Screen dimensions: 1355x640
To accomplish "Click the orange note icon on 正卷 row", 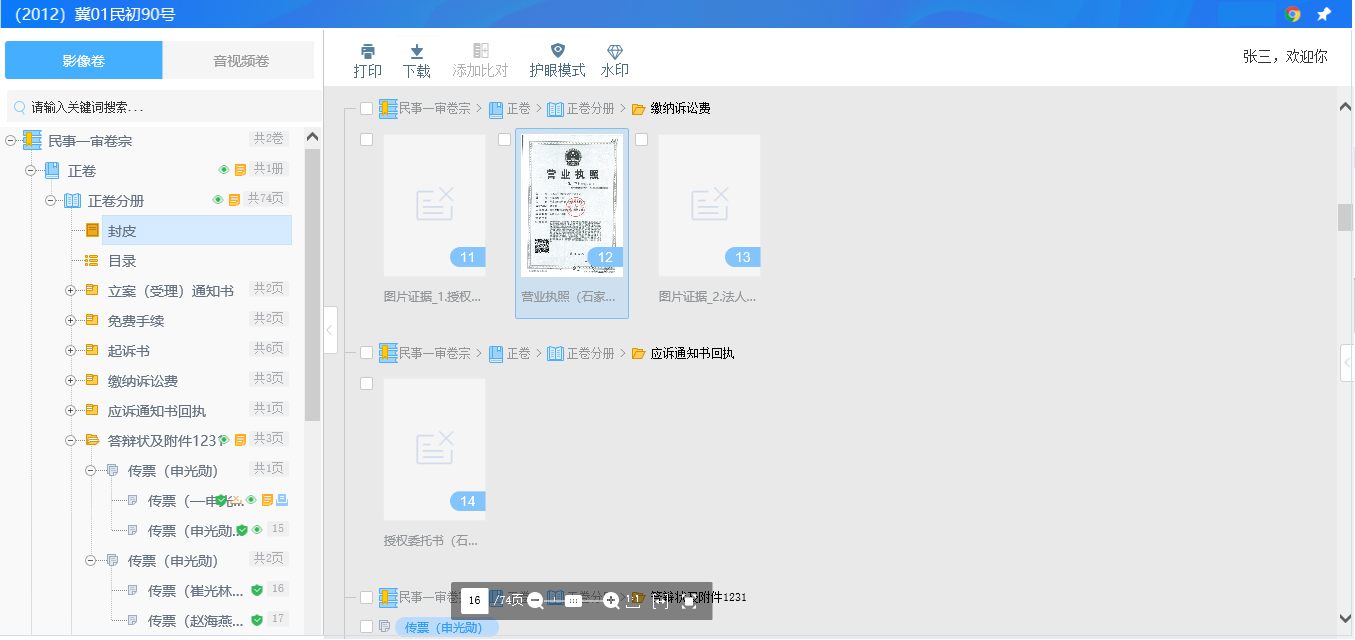I will point(241,170).
